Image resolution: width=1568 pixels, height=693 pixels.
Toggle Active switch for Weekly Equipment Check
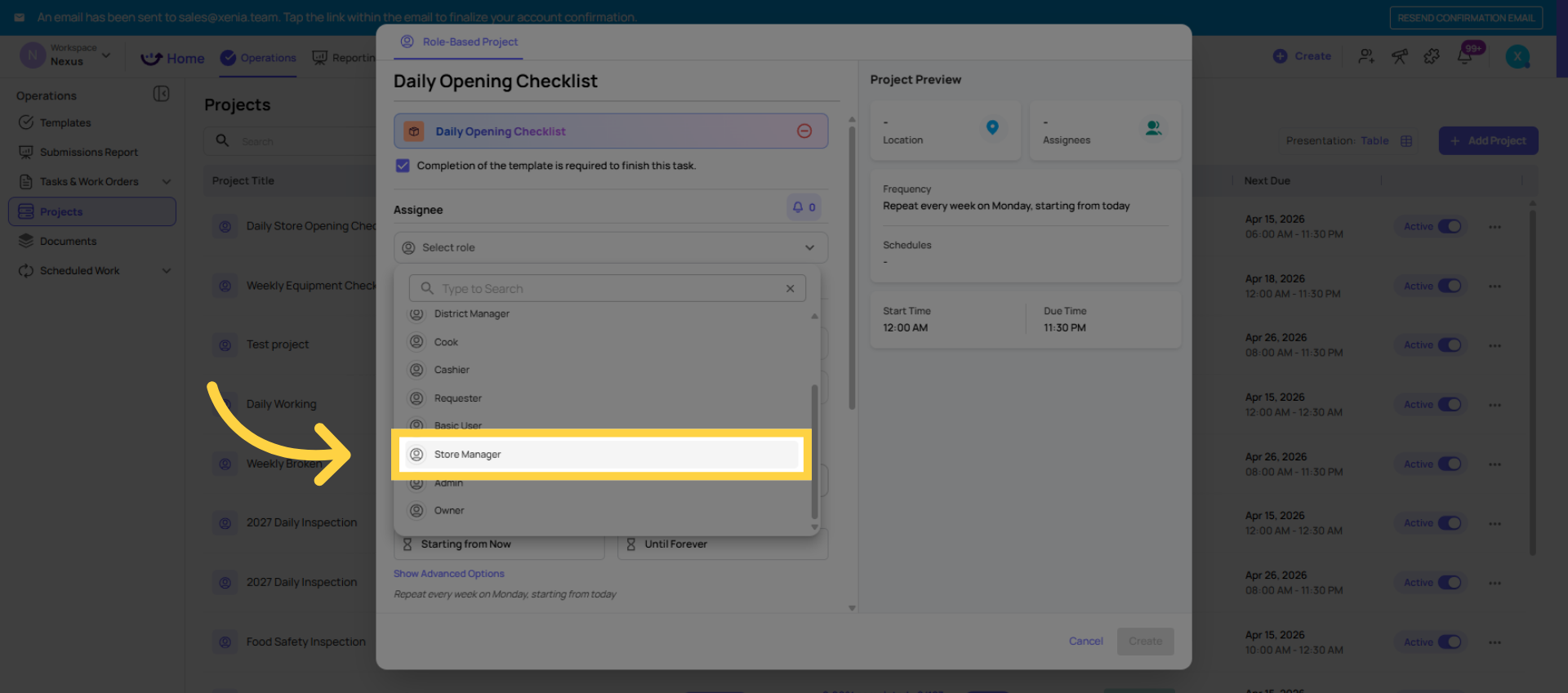point(1450,286)
